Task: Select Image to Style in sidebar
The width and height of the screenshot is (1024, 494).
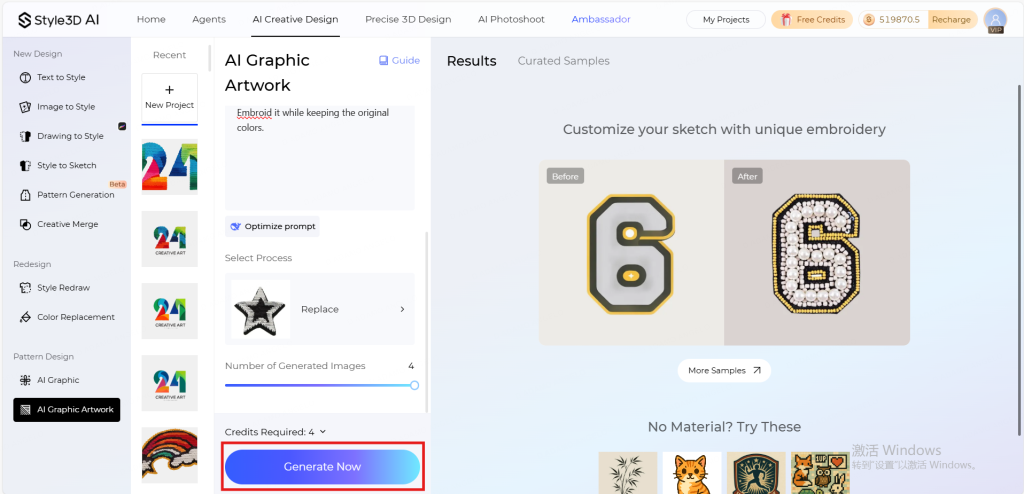Action: point(57,107)
